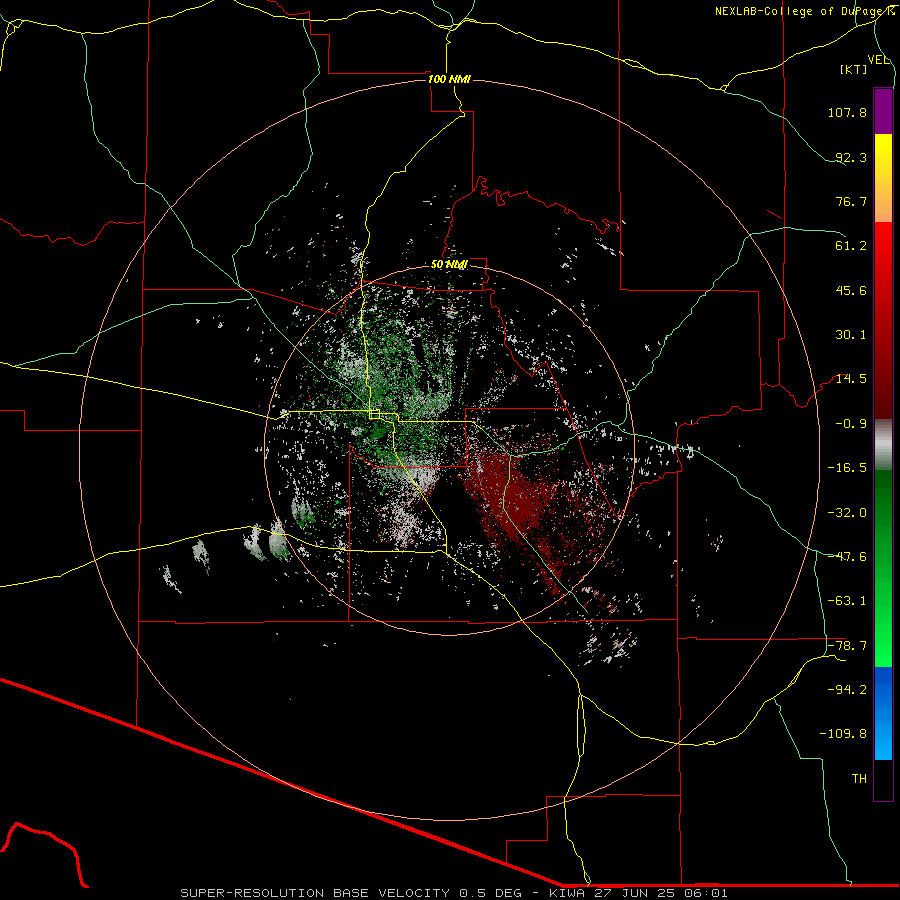Screen dimensions: 900x900
Task: Pick the yellow-orange segment of the color bar
Action: point(883,178)
